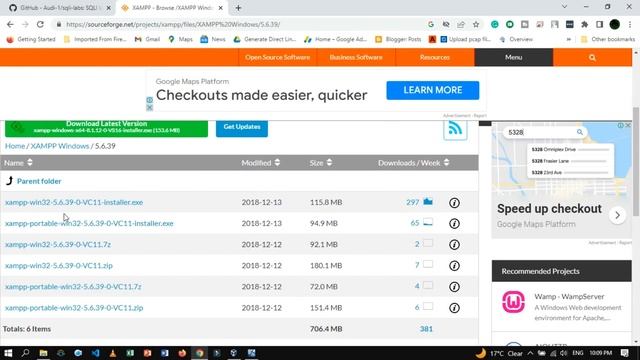Open PowerPoint from the taskbar
The height and width of the screenshot is (360, 640).
[x=147, y=353]
